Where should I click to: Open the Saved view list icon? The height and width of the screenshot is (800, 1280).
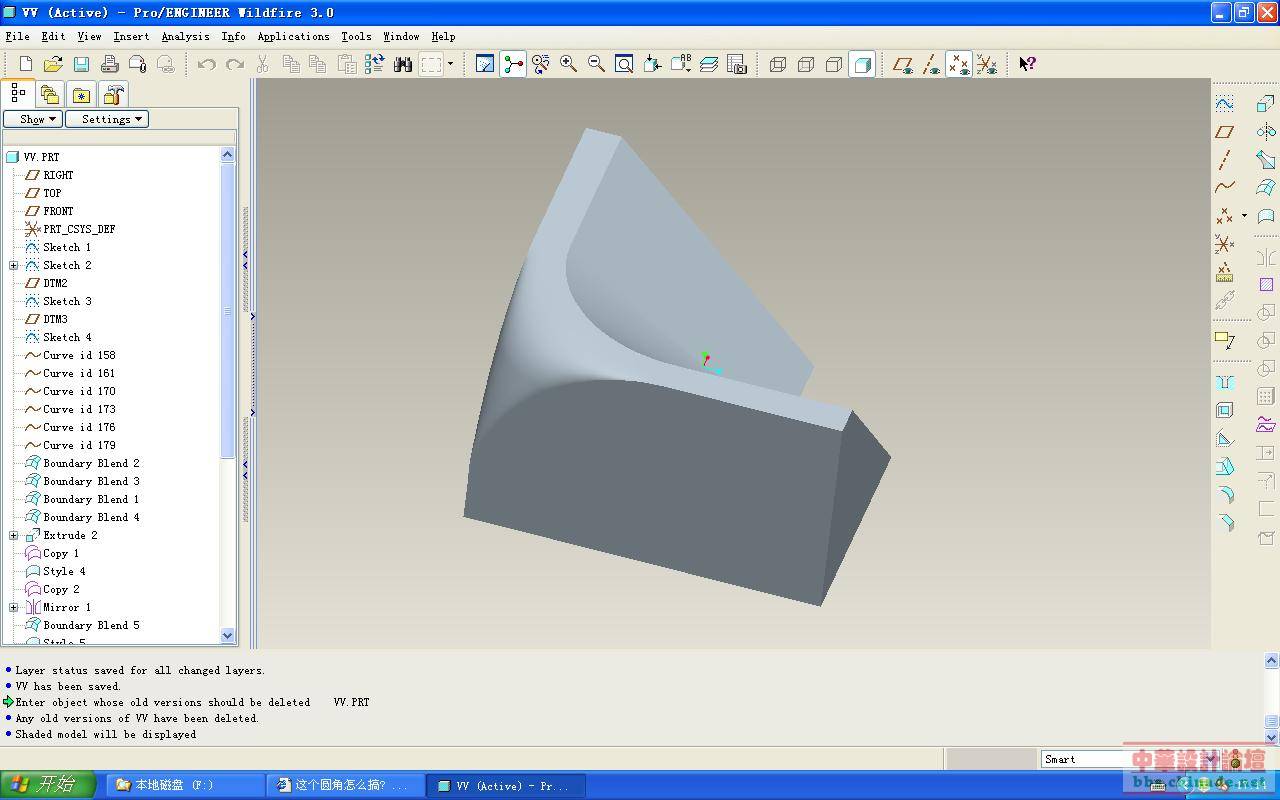(681, 64)
